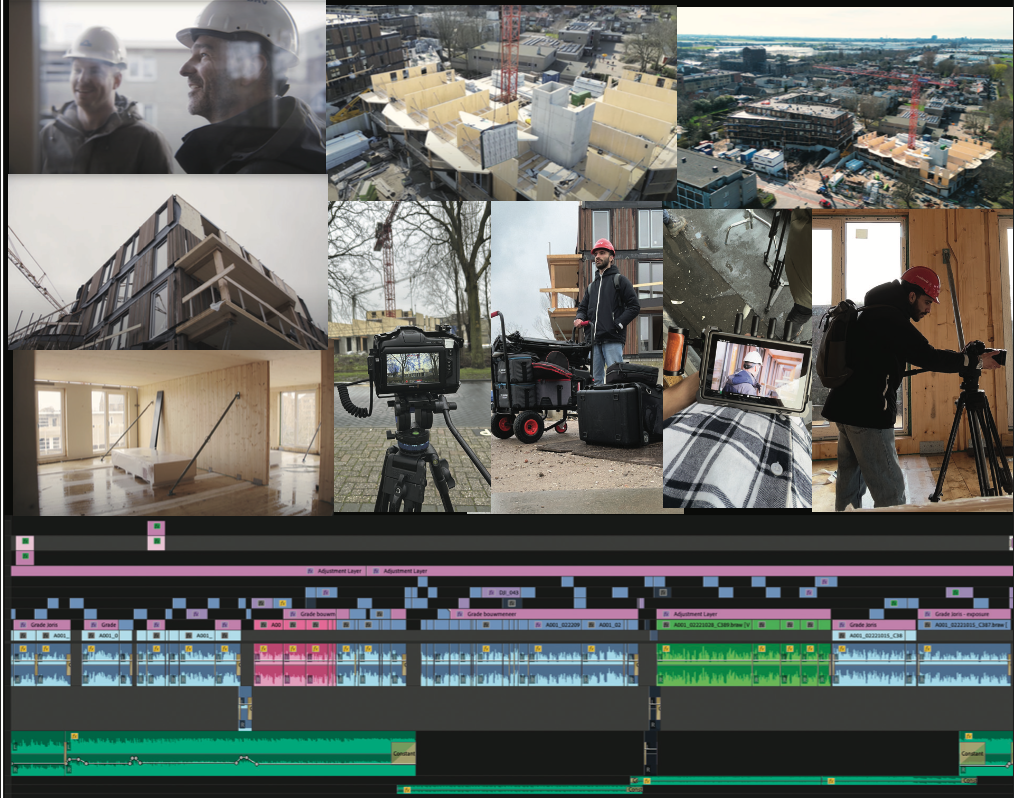
Task: Click the photo of the man filming indoors
Action: (x=912, y=360)
